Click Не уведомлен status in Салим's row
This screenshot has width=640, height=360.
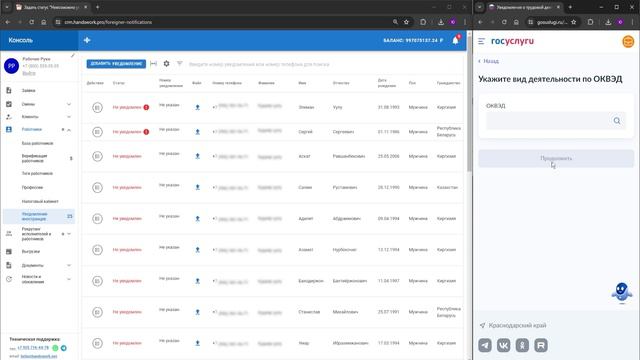click(127, 187)
